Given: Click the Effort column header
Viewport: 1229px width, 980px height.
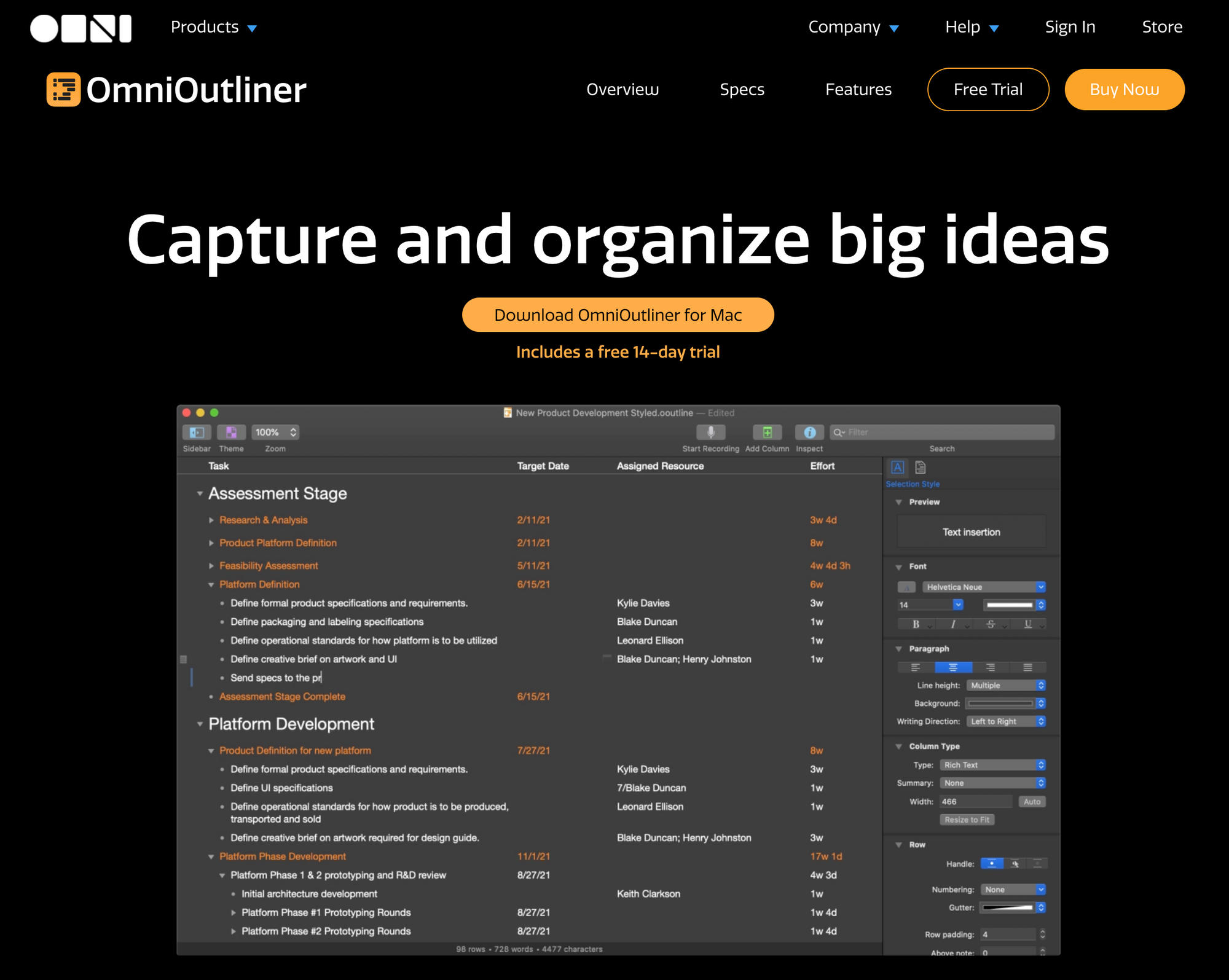Looking at the screenshot, I should (822, 466).
